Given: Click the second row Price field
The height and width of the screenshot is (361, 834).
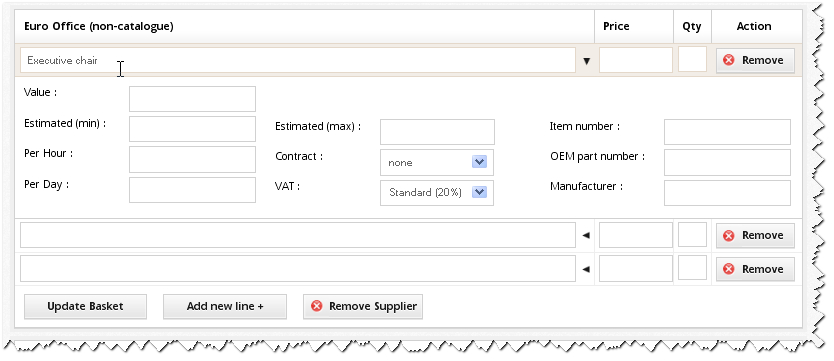Looking at the screenshot, I should point(636,235).
